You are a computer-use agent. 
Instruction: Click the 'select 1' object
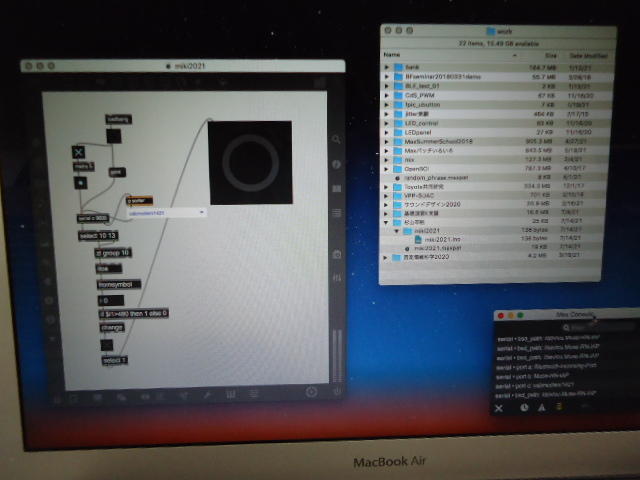pyautogui.click(x=114, y=360)
